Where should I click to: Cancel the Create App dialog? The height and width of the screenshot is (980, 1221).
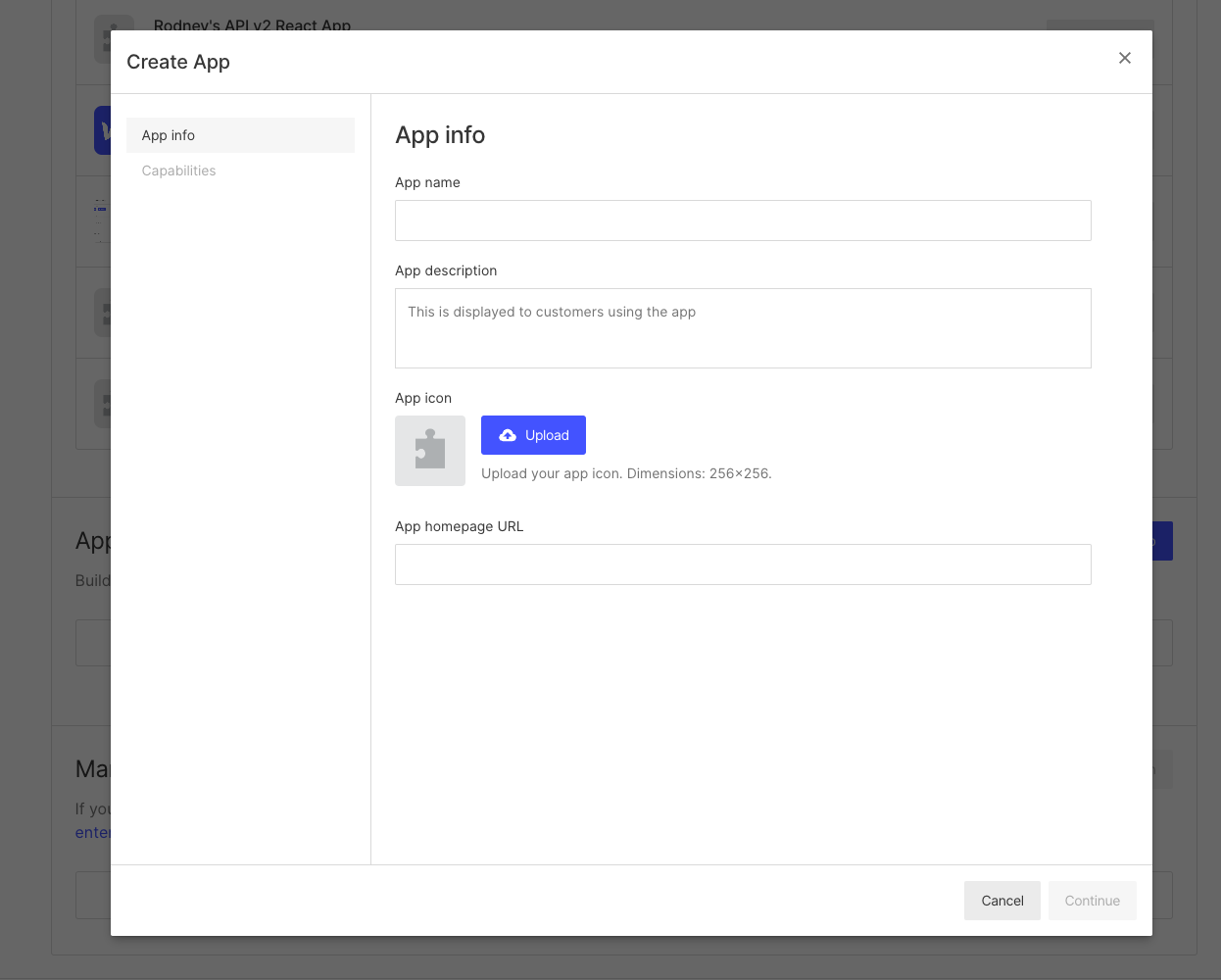1002,901
